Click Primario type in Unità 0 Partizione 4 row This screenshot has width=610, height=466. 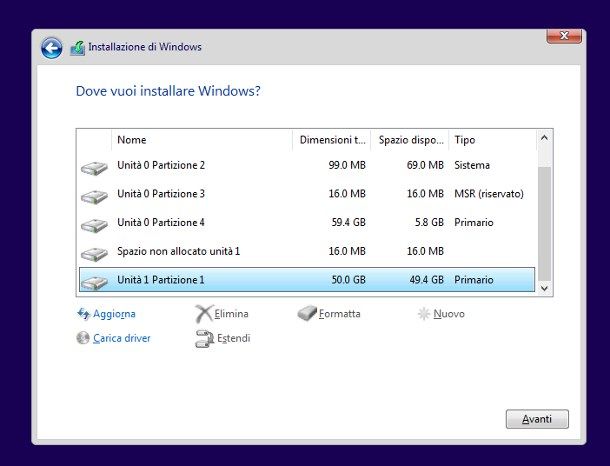(474, 222)
